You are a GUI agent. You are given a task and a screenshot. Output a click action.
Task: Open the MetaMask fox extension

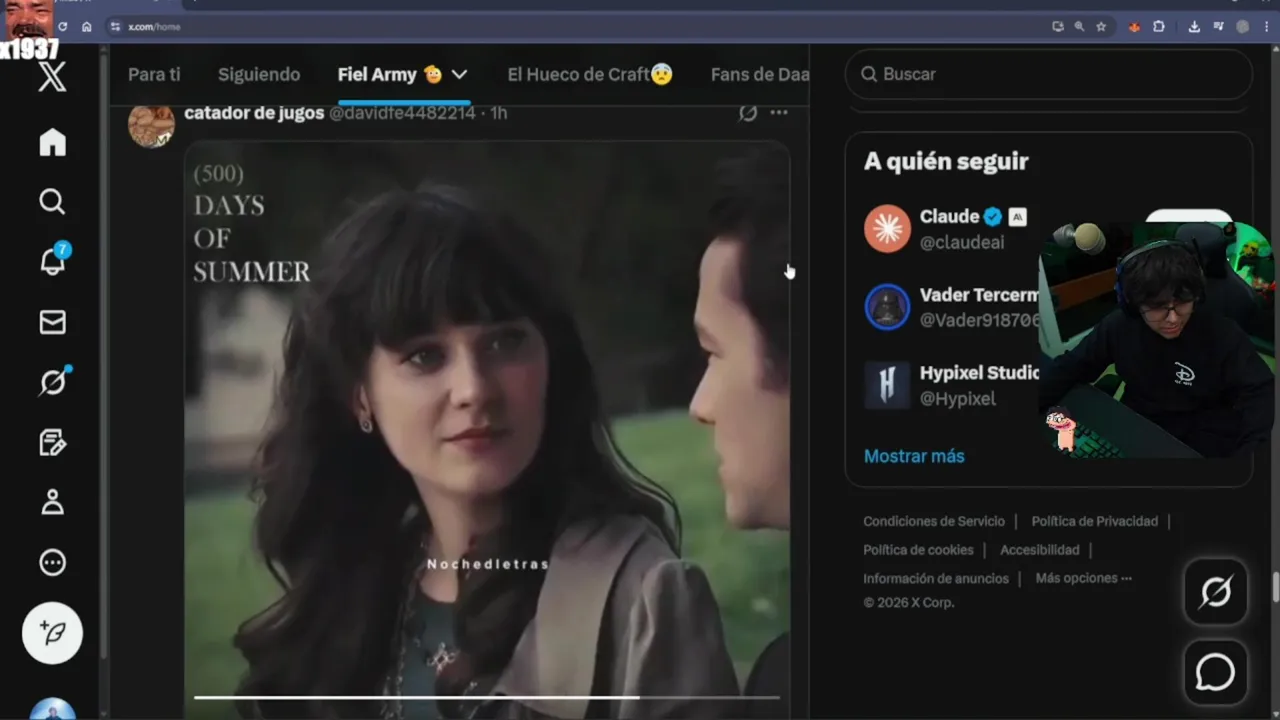point(1134,27)
